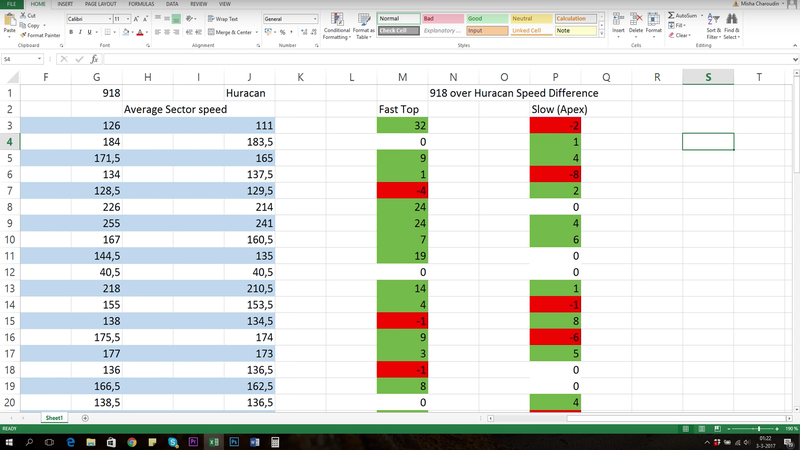The image size is (800, 450).
Task: Open the font size dropdown
Action: click(128, 19)
